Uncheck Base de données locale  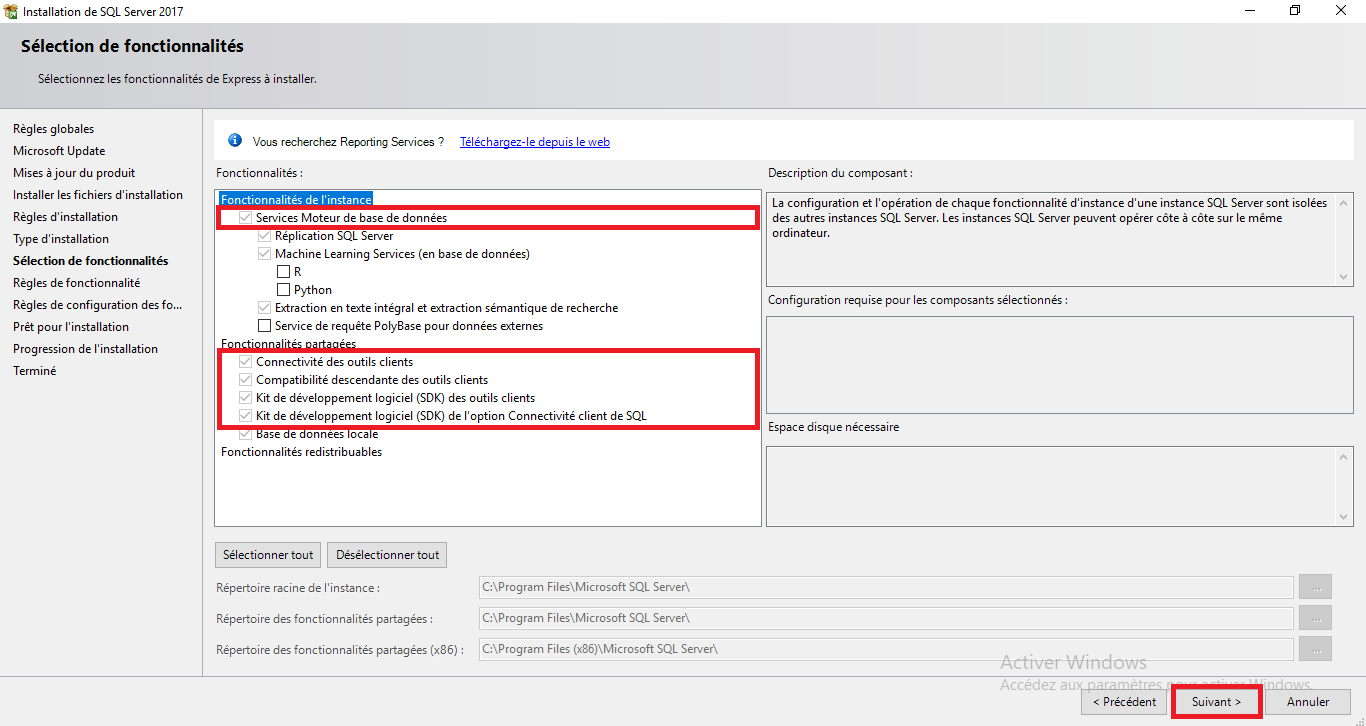246,434
